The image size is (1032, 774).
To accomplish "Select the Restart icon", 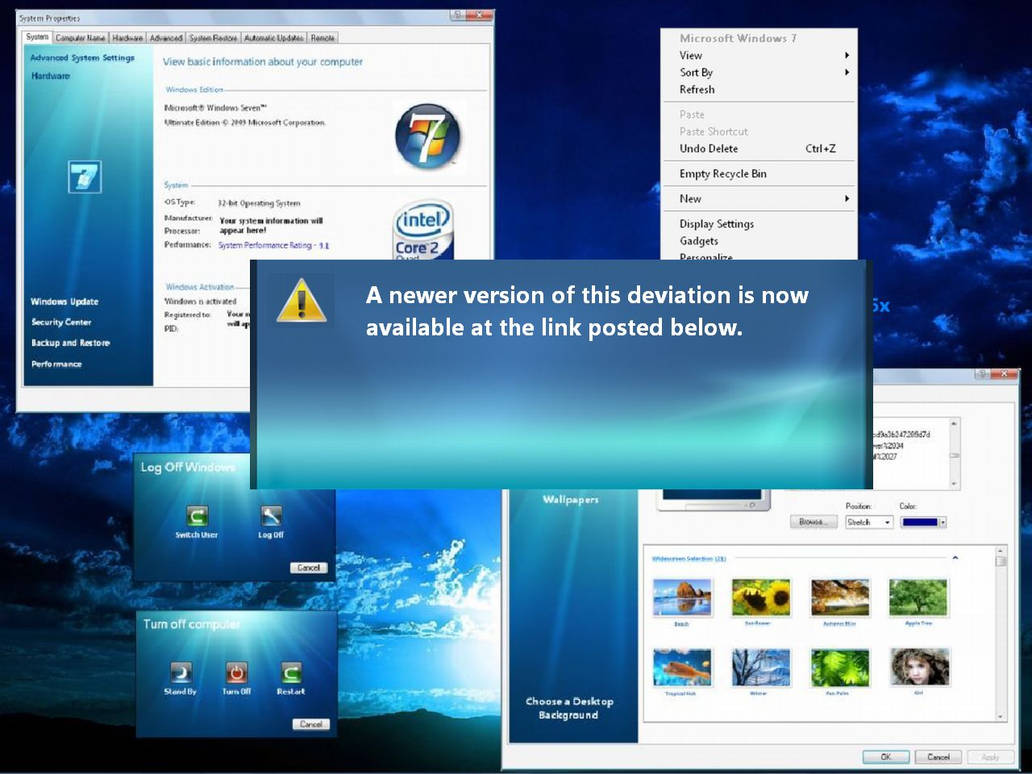I will click(293, 673).
